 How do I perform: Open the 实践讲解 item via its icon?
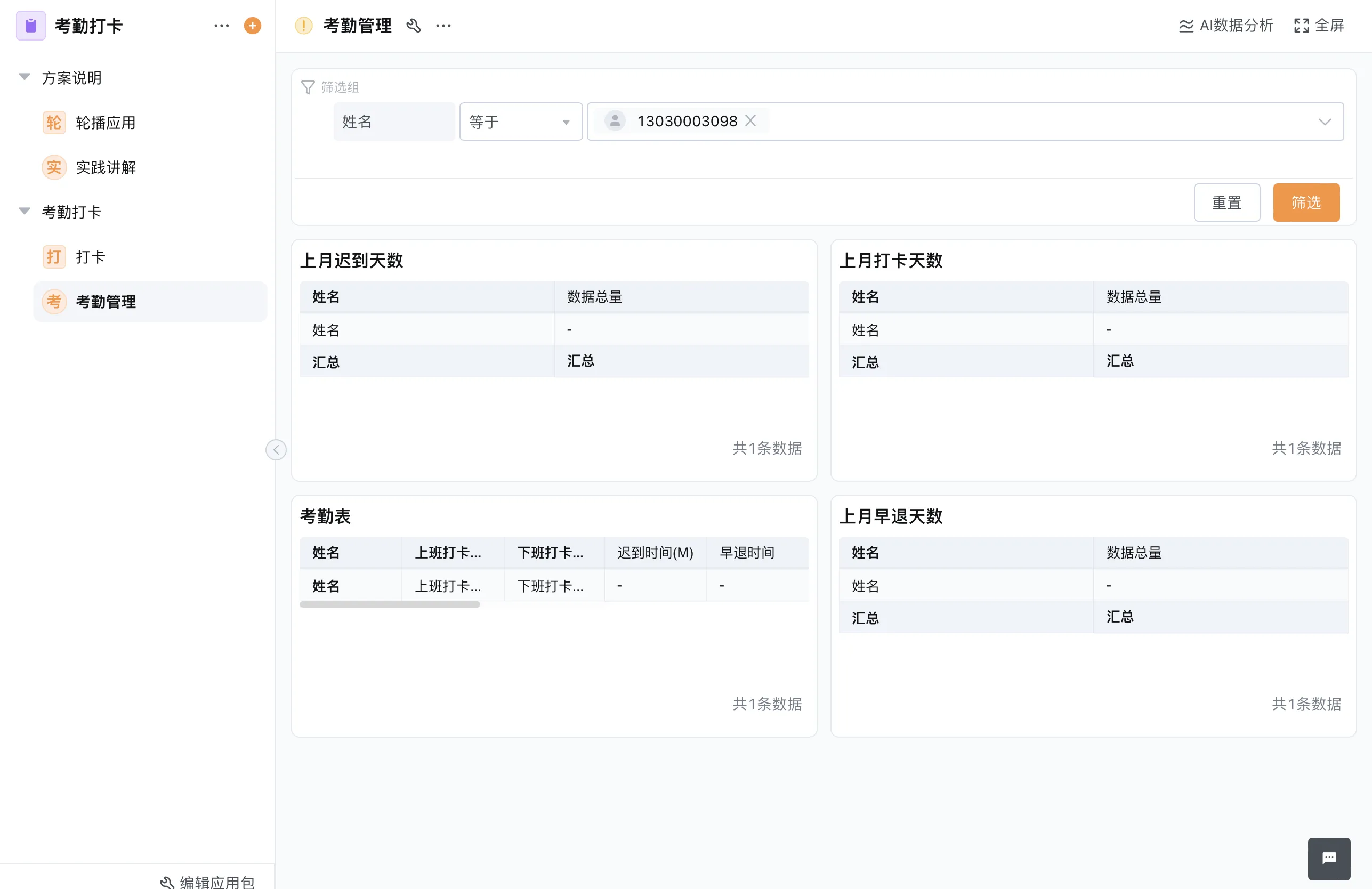tap(54, 167)
